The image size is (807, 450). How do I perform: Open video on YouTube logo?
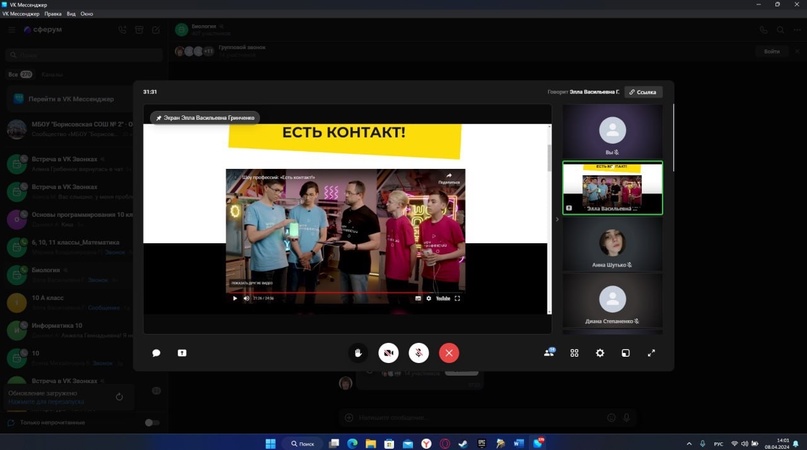[443, 298]
